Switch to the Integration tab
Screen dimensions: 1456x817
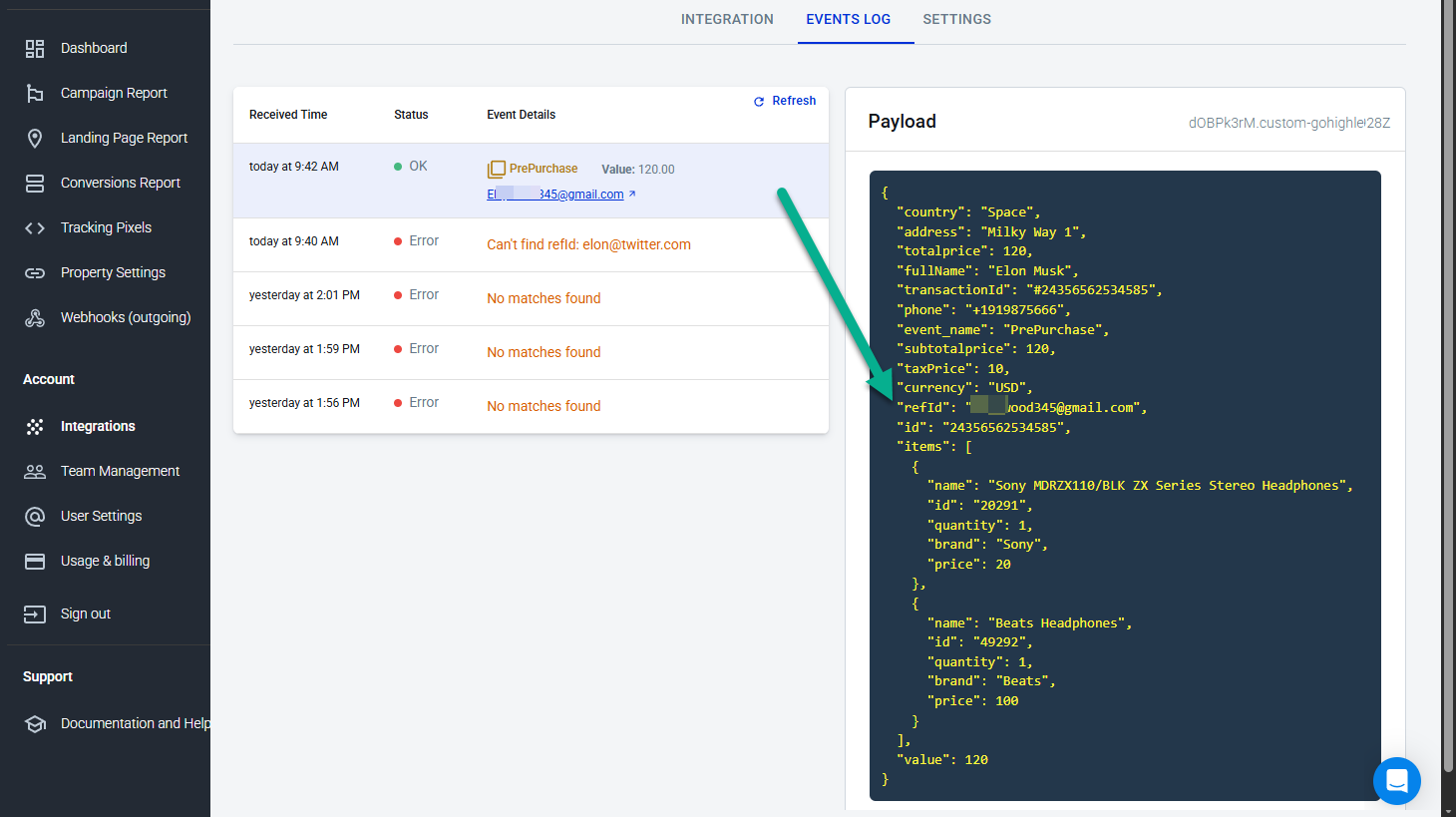pyautogui.click(x=727, y=19)
